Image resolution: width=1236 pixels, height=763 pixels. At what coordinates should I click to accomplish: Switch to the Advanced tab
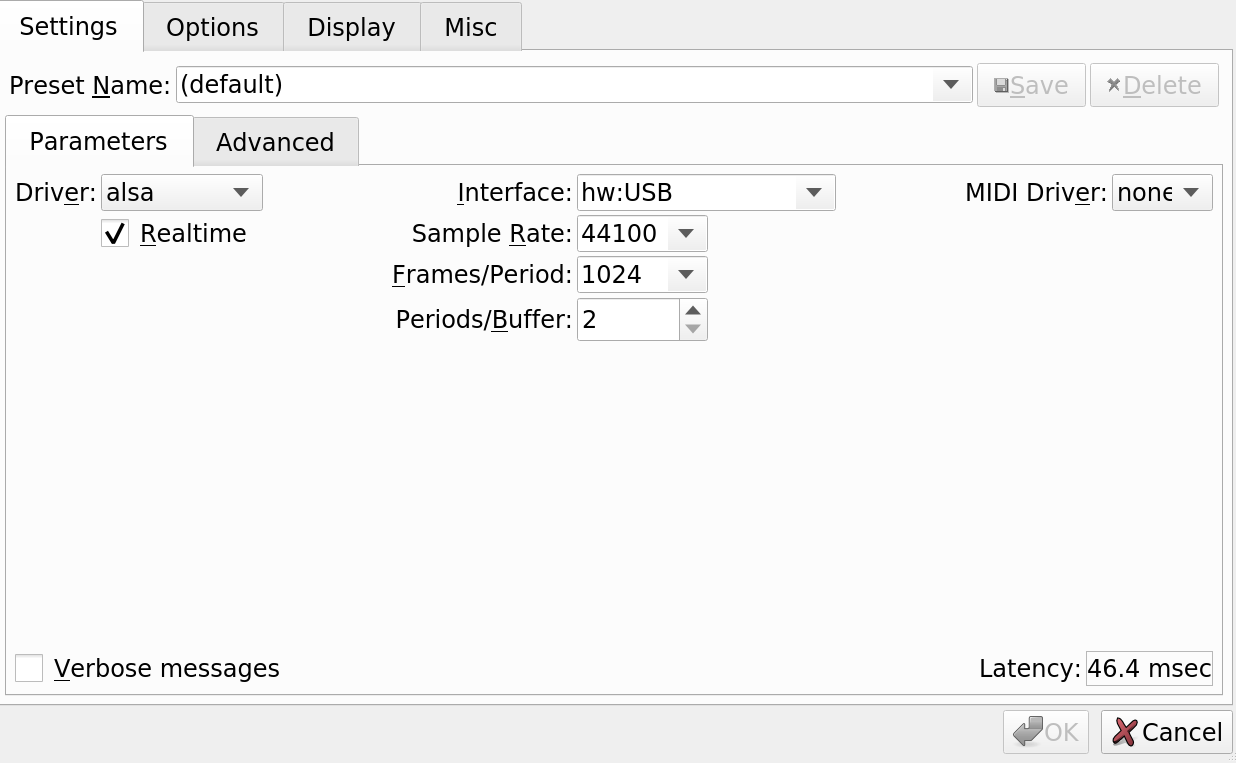tap(275, 142)
